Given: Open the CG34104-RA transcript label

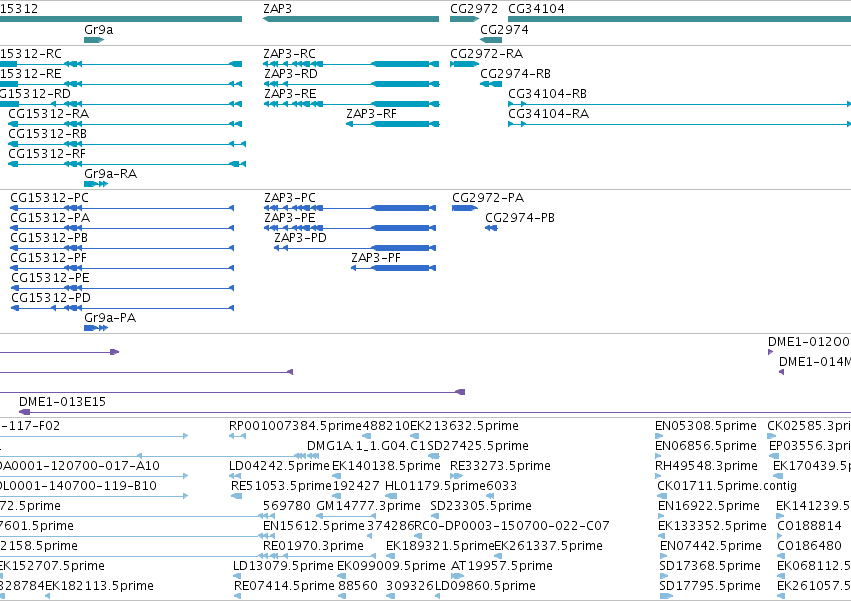Looking at the screenshot, I should [x=548, y=114].
